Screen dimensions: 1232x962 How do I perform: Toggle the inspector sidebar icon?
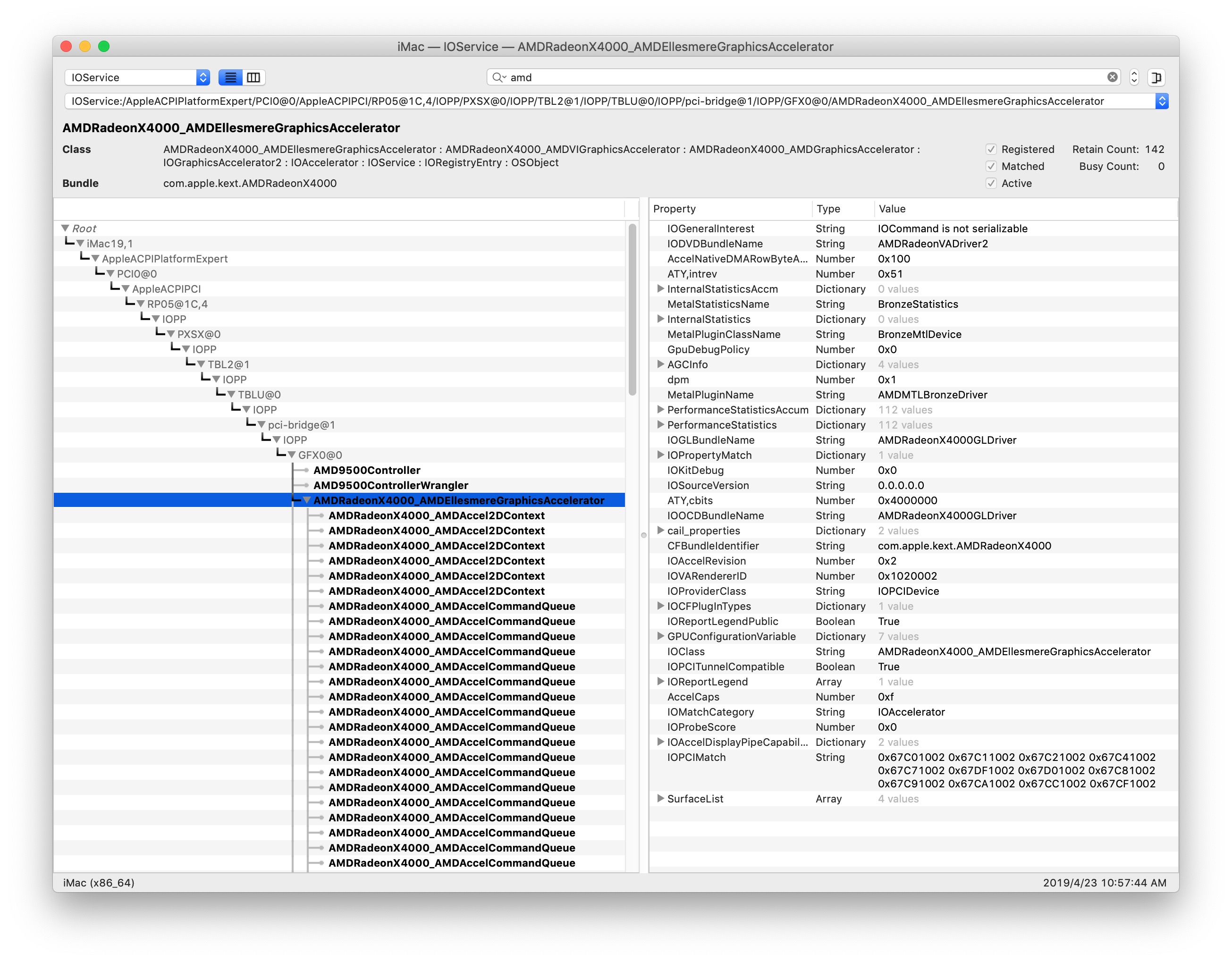(x=1156, y=77)
